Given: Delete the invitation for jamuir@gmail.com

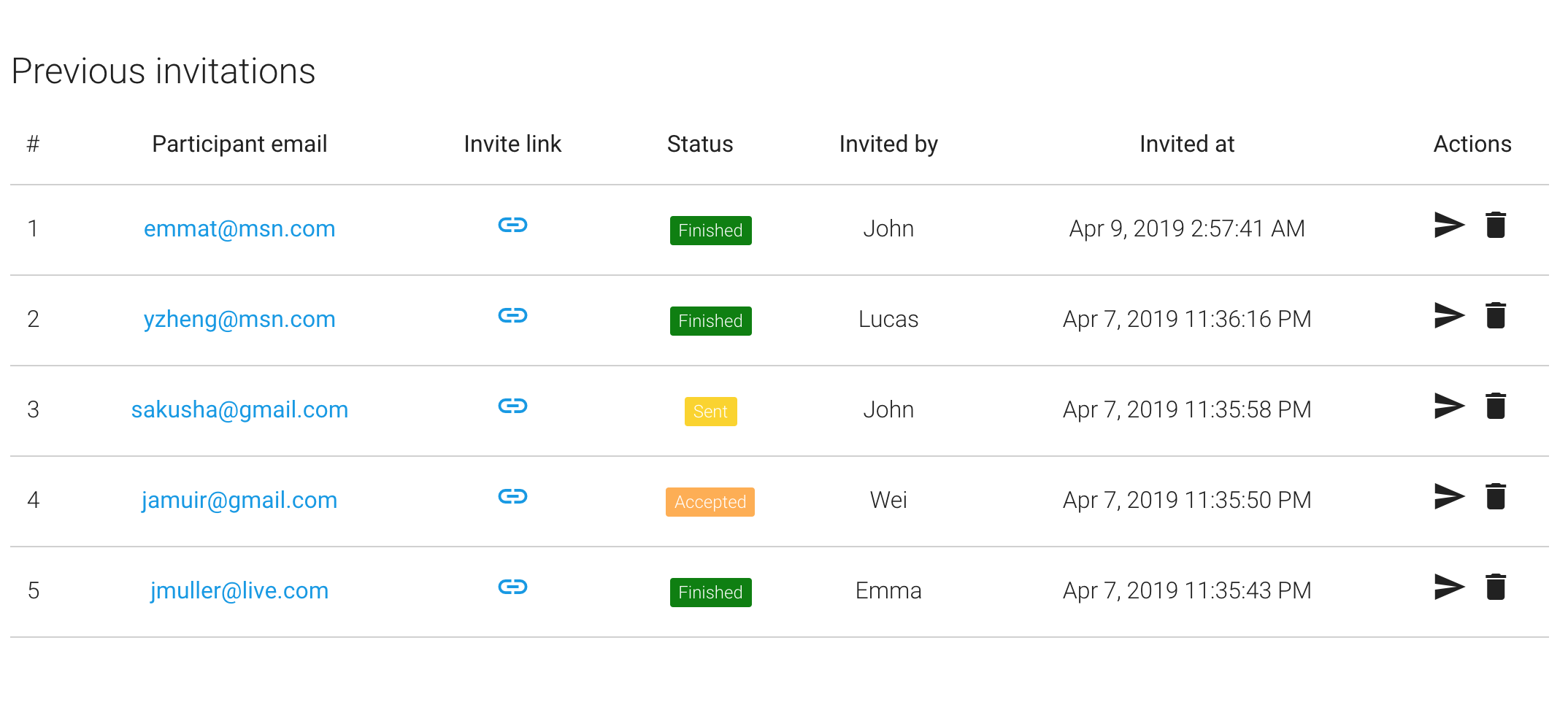Looking at the screenshot, I should click(1496, 496).
